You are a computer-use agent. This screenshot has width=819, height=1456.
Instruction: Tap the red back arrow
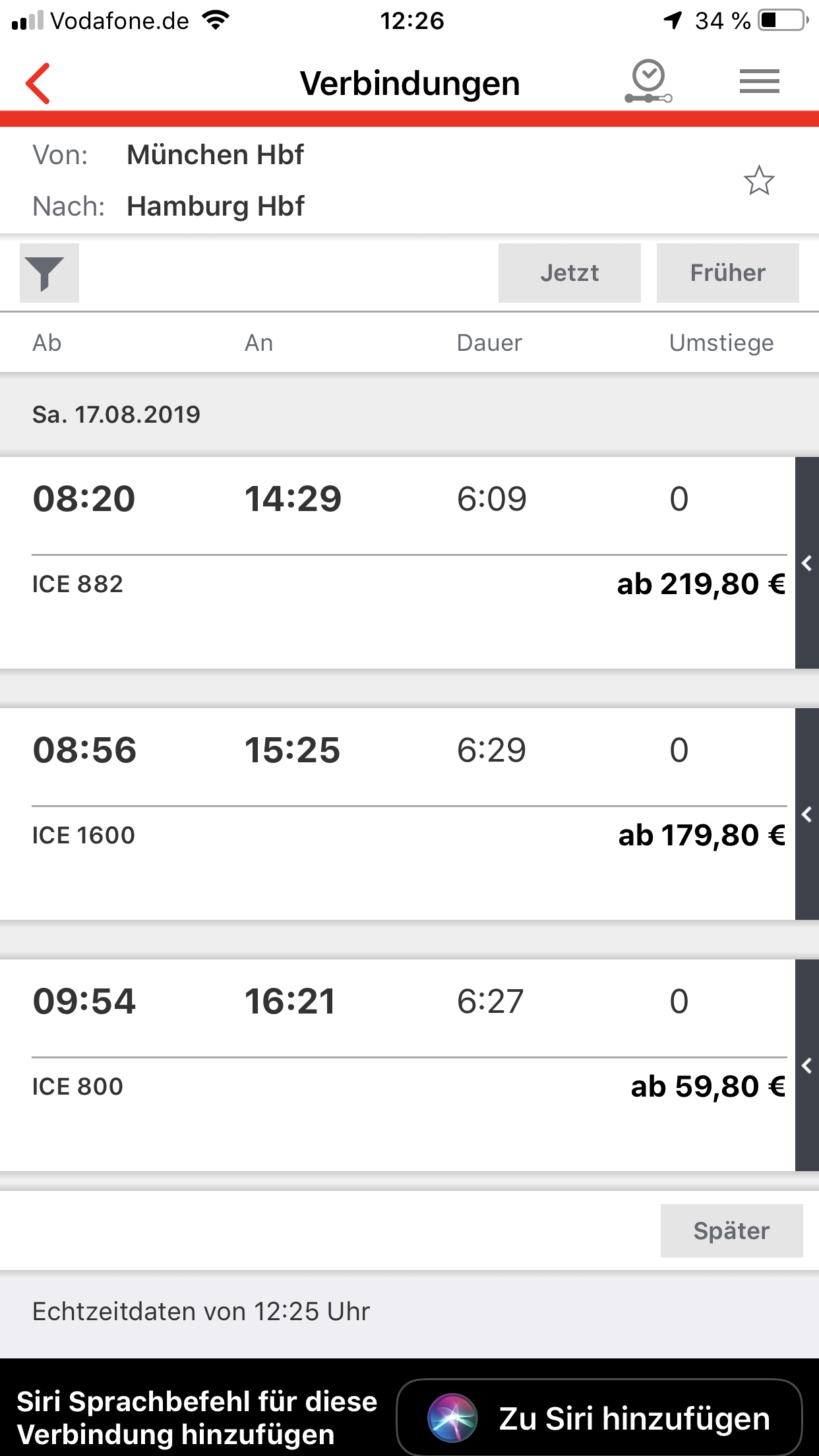38,84
